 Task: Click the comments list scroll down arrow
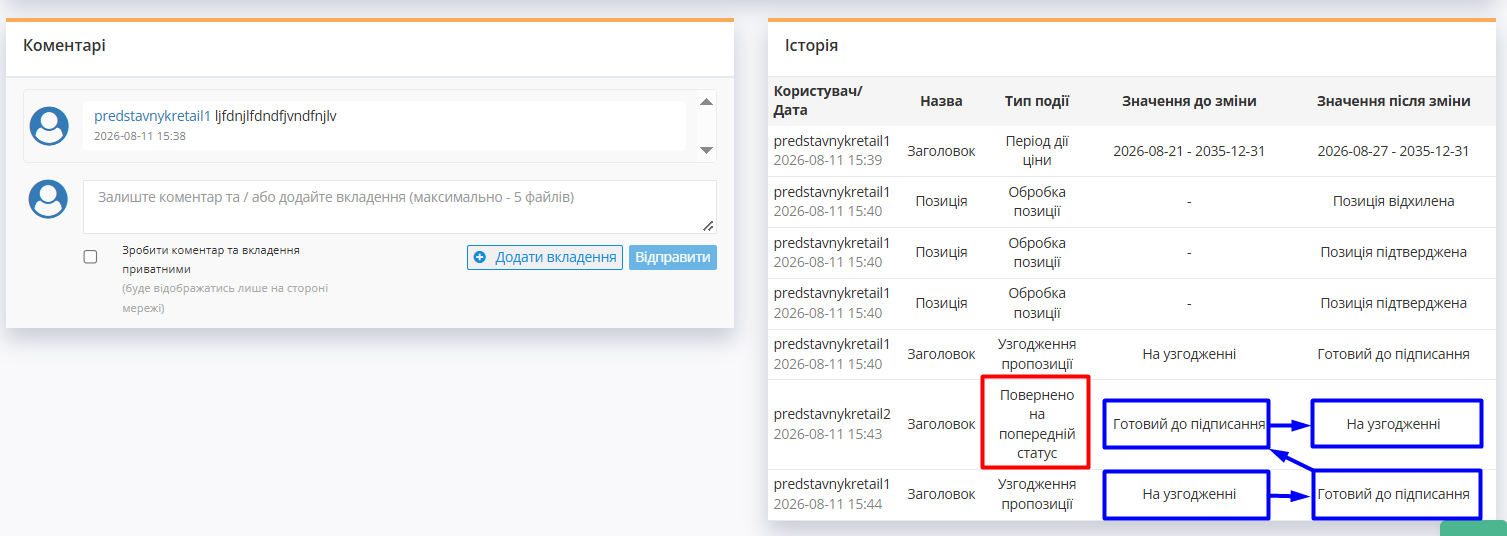(x=706, y=150)
